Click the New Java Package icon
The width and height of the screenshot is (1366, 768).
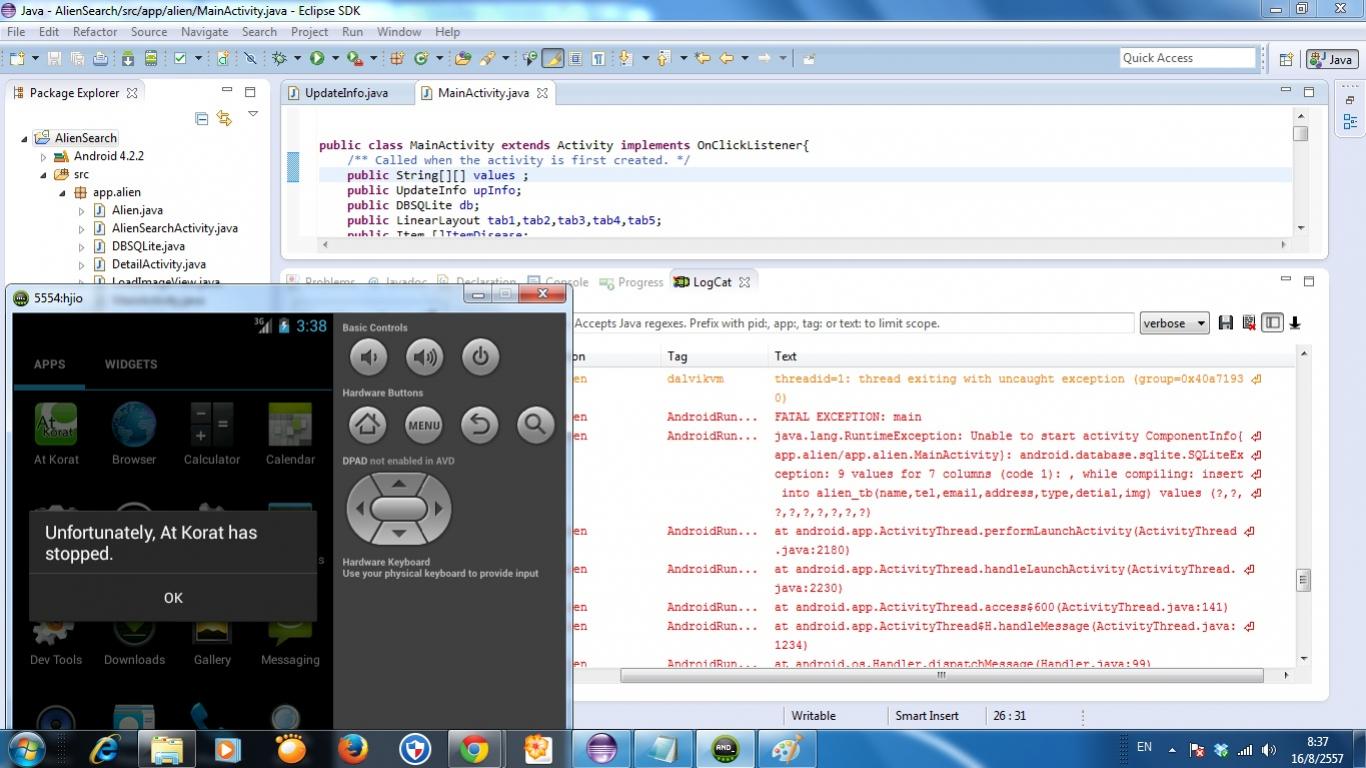[397, 58]
